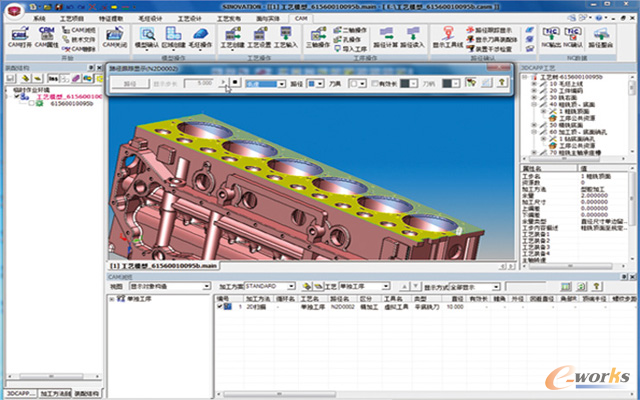The height and width of the screenshot is (400, 640).
Task: Open the 显示对象构造 view dropdown
Action: 205,285
